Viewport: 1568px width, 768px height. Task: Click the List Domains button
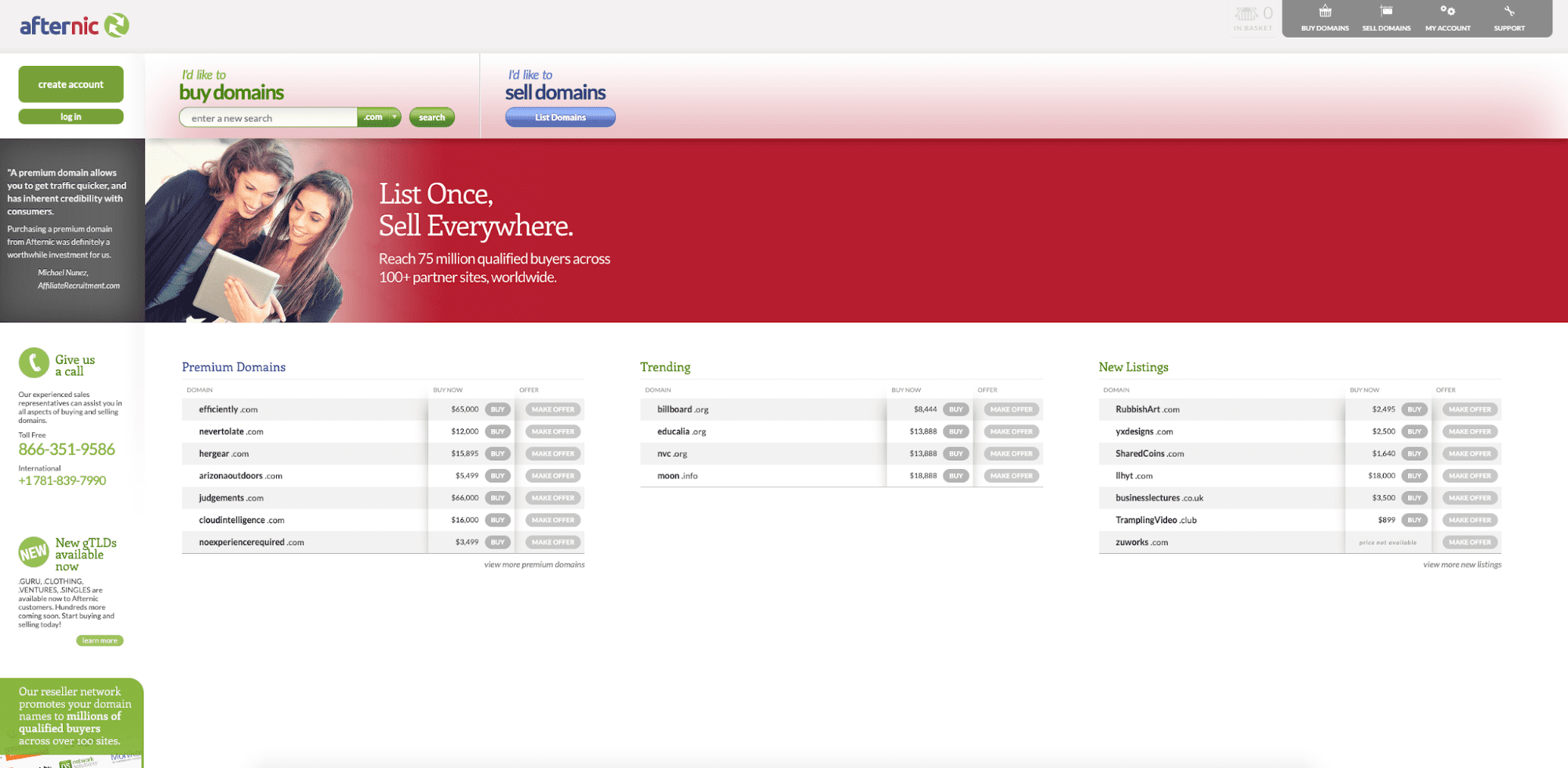click(x=560, y=118)
